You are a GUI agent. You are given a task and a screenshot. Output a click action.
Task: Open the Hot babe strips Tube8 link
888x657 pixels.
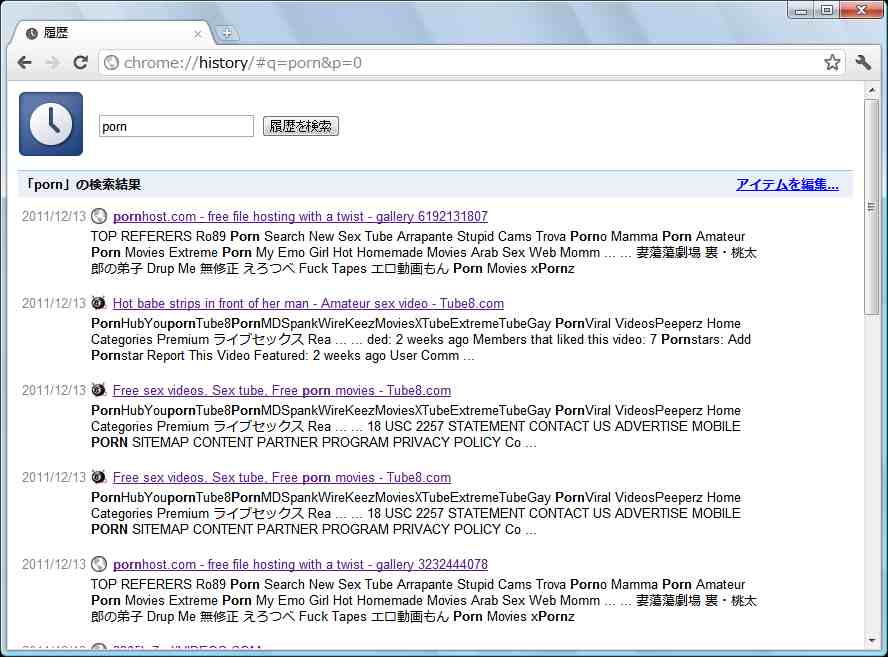tap(308, 304)
